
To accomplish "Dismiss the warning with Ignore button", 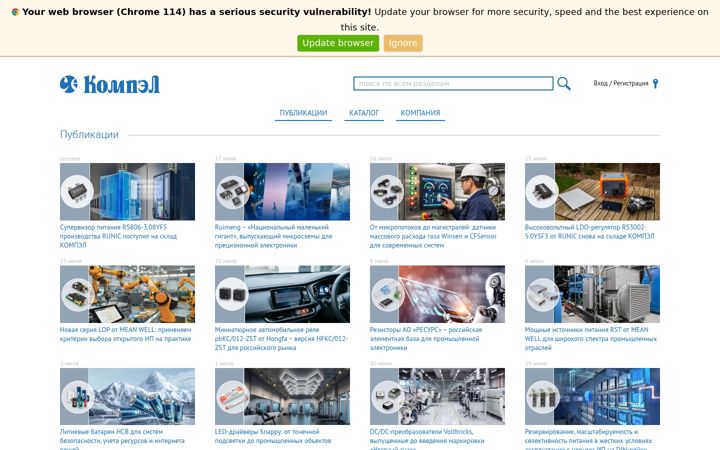I will click(403, 43).
